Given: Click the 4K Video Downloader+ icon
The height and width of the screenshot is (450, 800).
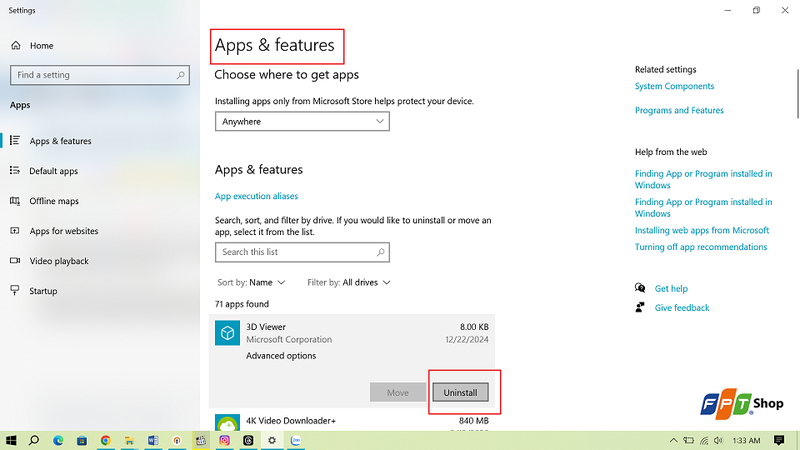Looking at the screenshot, I should click(x=228, y=422).
